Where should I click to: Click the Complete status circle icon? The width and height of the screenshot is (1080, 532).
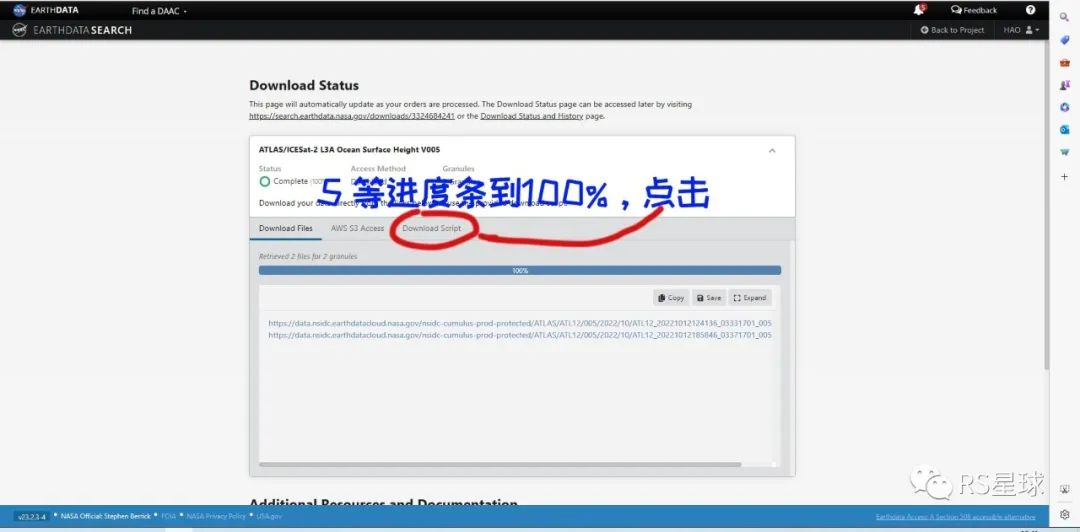tap(264, 182)
